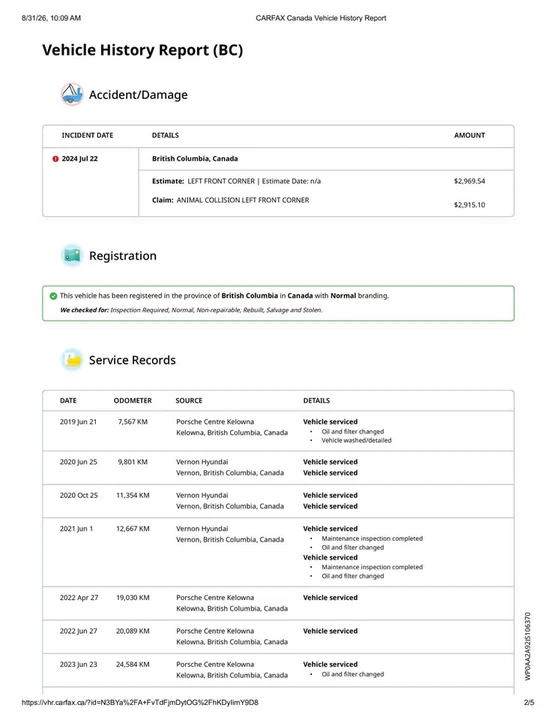Click the service records DATE column header
Image resolution: width=556 pixels, height=720 pixels.
68,401
